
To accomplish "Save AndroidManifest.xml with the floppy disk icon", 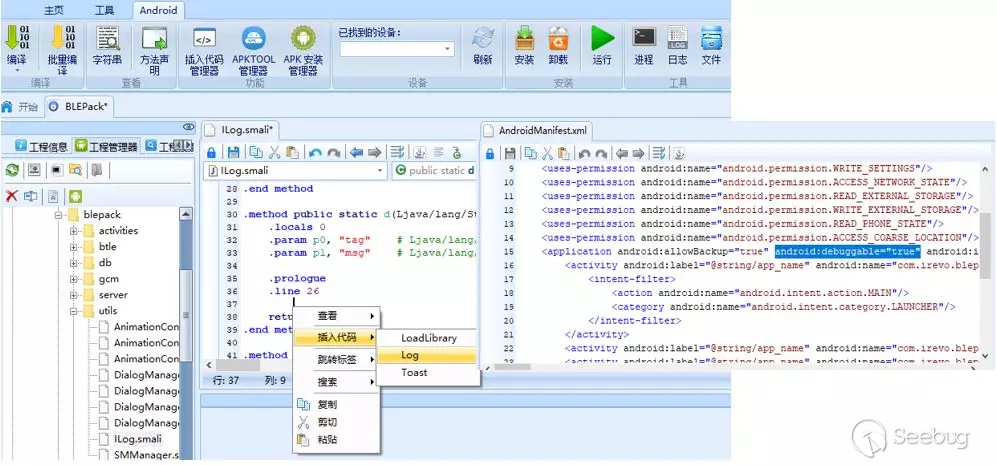I will coord(510,153).
